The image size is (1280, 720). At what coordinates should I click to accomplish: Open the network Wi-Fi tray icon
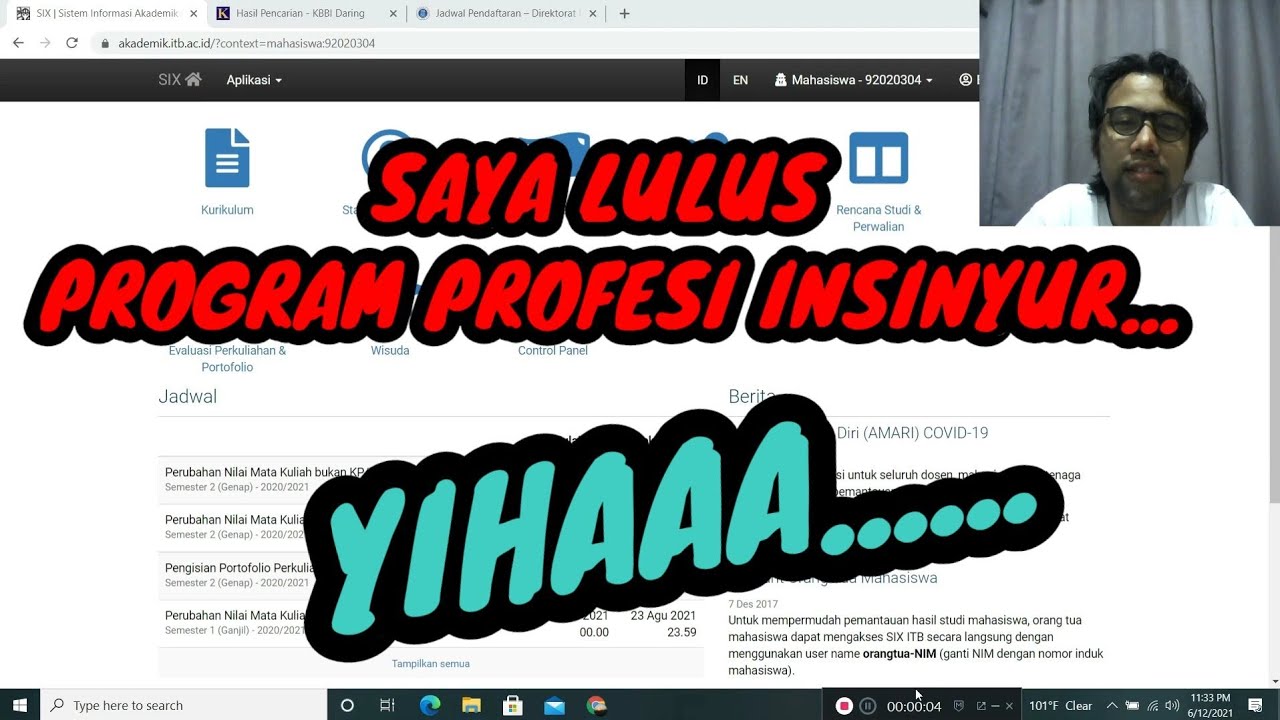(1153, 705)
